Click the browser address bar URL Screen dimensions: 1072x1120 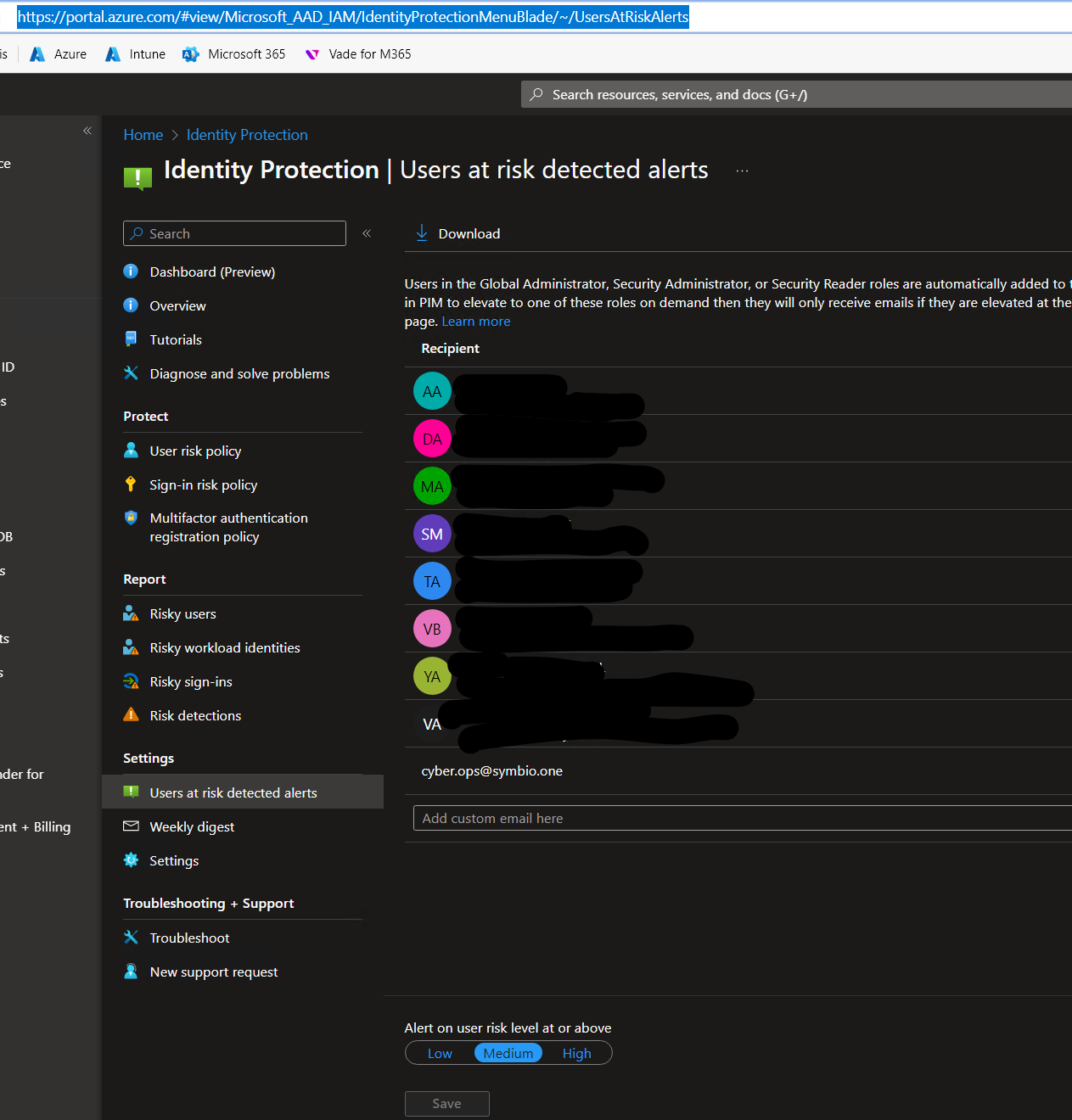pos(353,17)
